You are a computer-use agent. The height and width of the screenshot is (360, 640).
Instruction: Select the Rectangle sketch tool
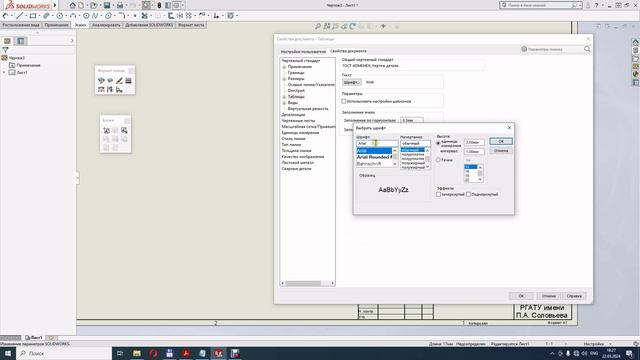[33, 16]
